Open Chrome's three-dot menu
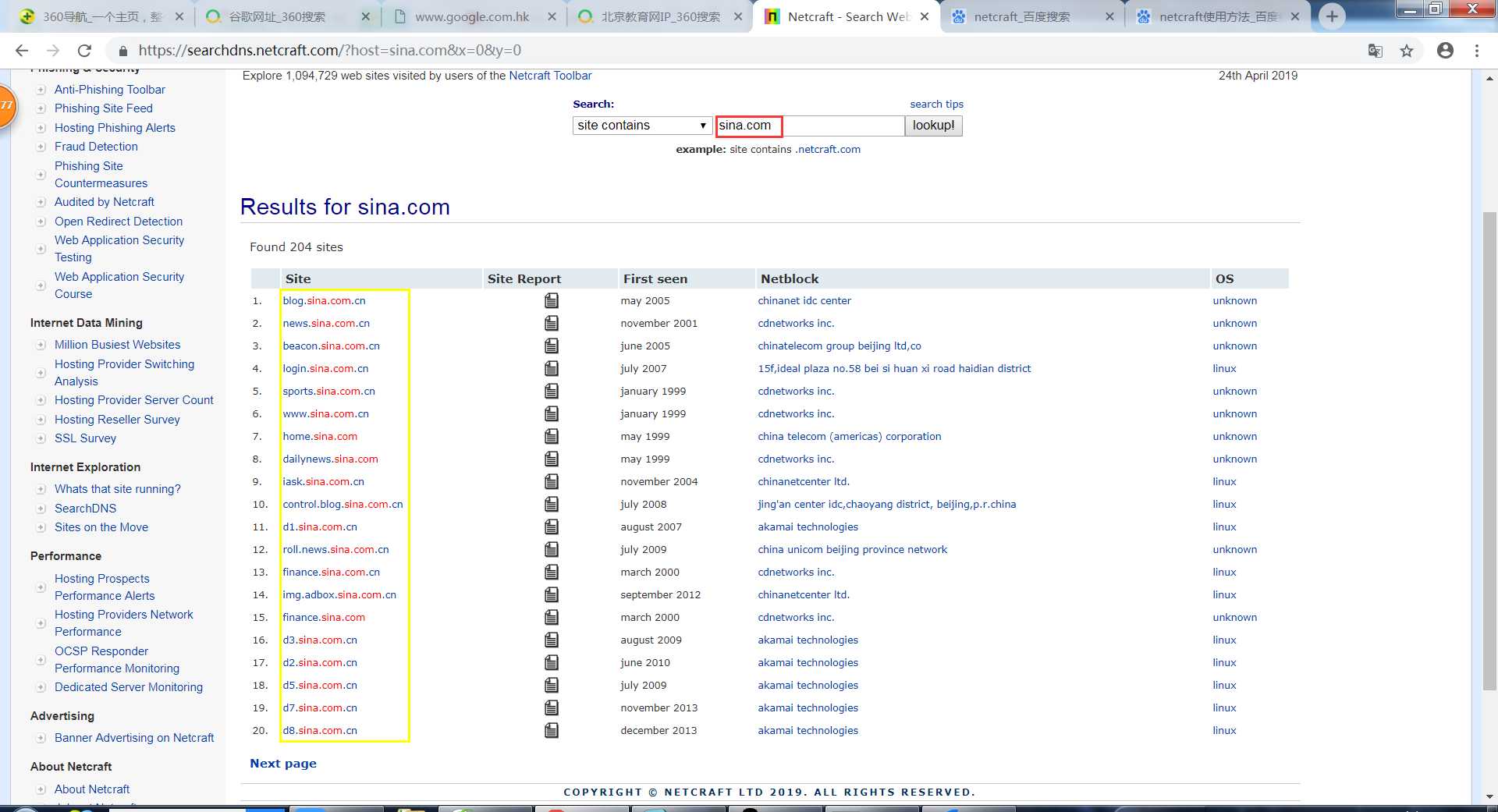This screenshot has height=812, width=1498. [1477, 51]
